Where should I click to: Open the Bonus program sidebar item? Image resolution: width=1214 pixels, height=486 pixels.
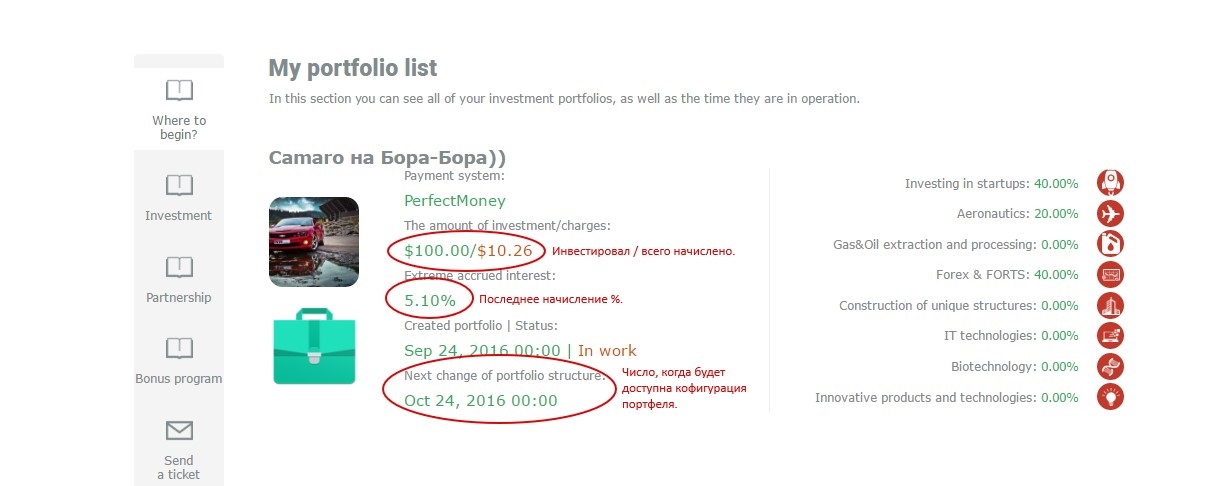(x=179, y=361)
